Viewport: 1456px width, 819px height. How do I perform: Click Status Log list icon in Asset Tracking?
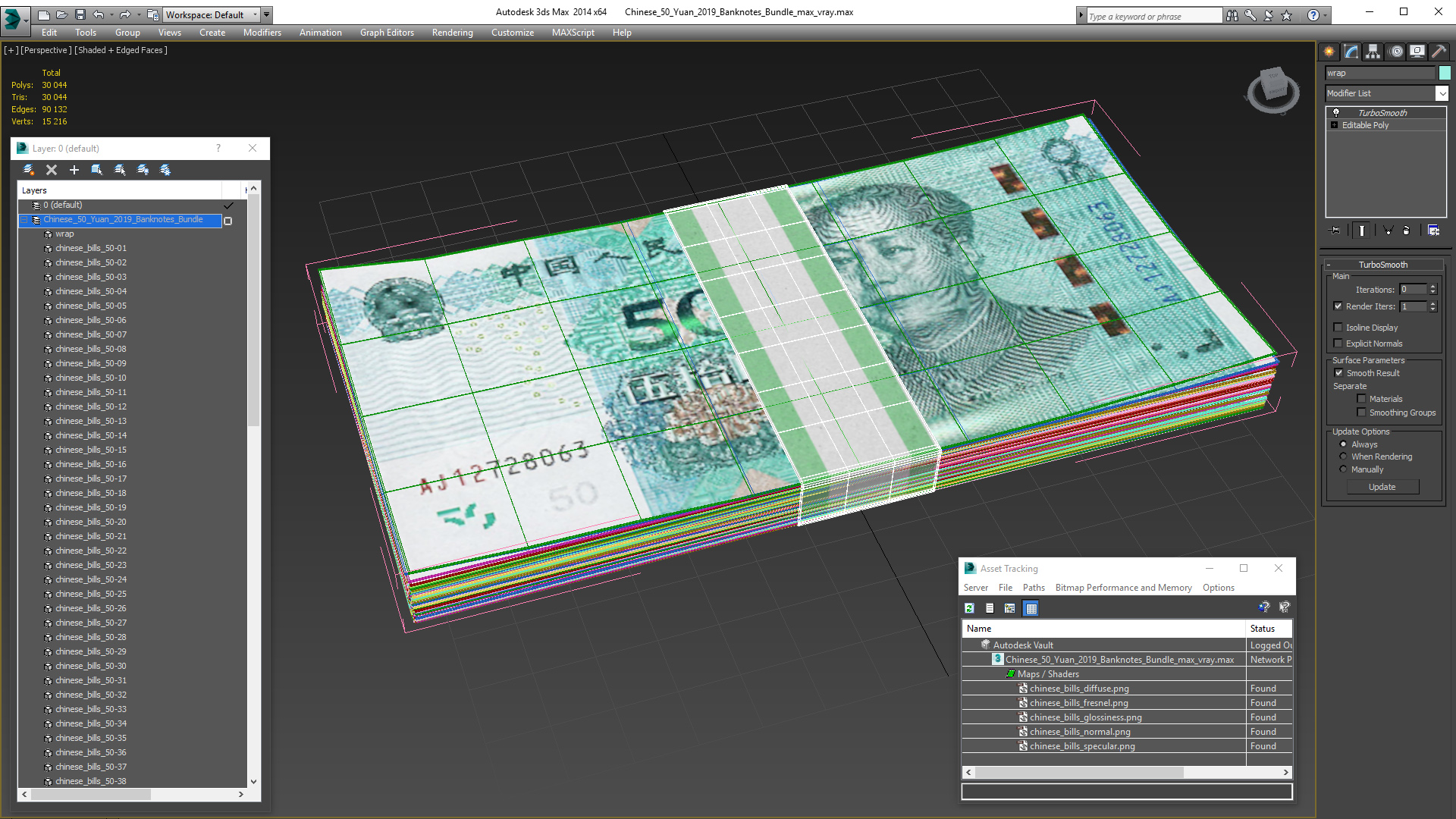click(990, 608)
